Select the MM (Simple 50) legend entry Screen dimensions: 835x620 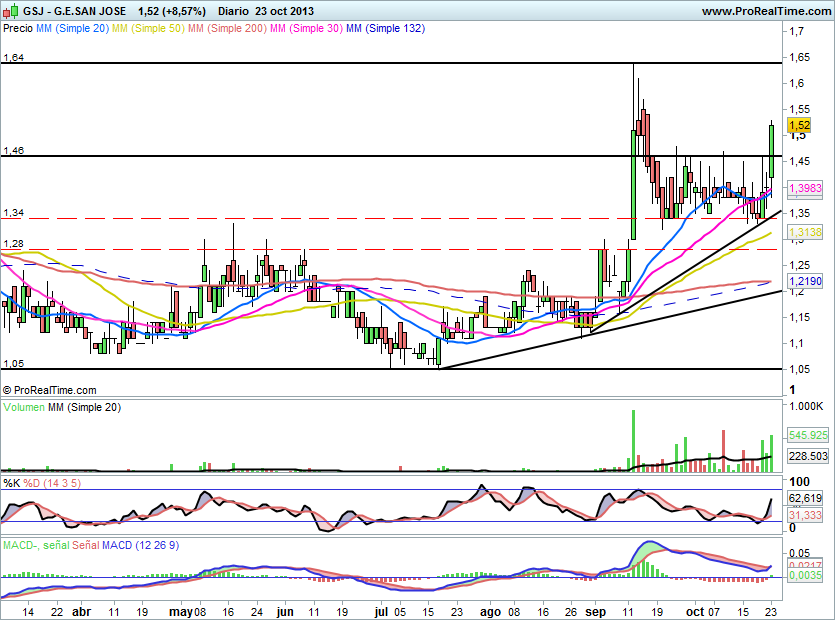tap(147, 29)
